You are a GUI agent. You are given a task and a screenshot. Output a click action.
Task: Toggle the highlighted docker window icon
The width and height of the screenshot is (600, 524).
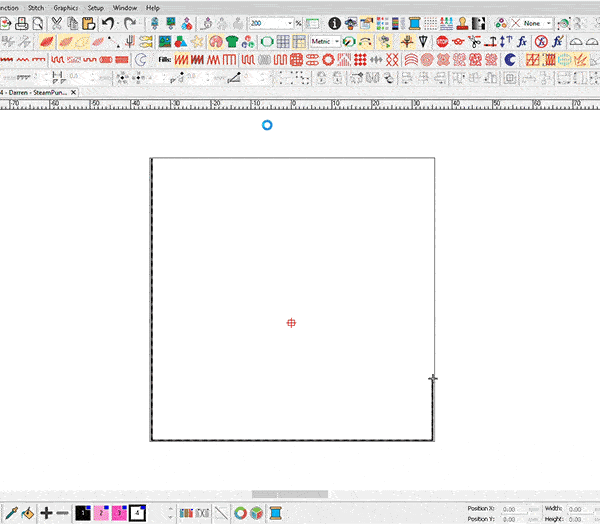[366, 24]
